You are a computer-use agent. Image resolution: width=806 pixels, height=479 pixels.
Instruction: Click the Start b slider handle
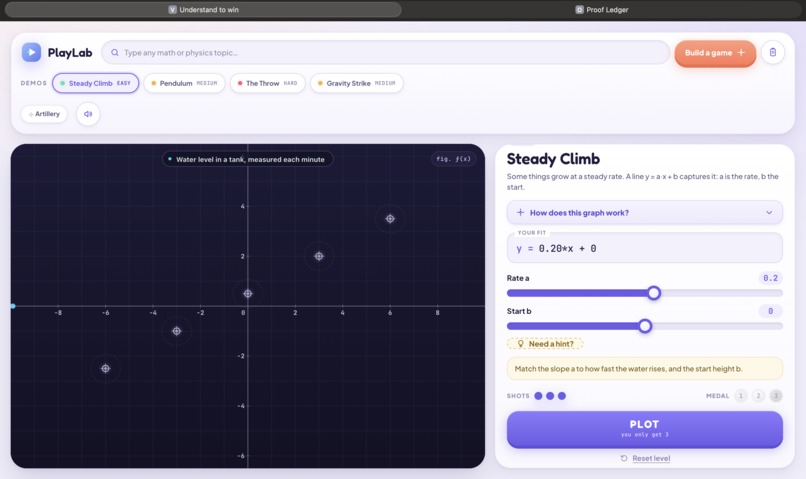pyautogui.click(x=645, y=326)
